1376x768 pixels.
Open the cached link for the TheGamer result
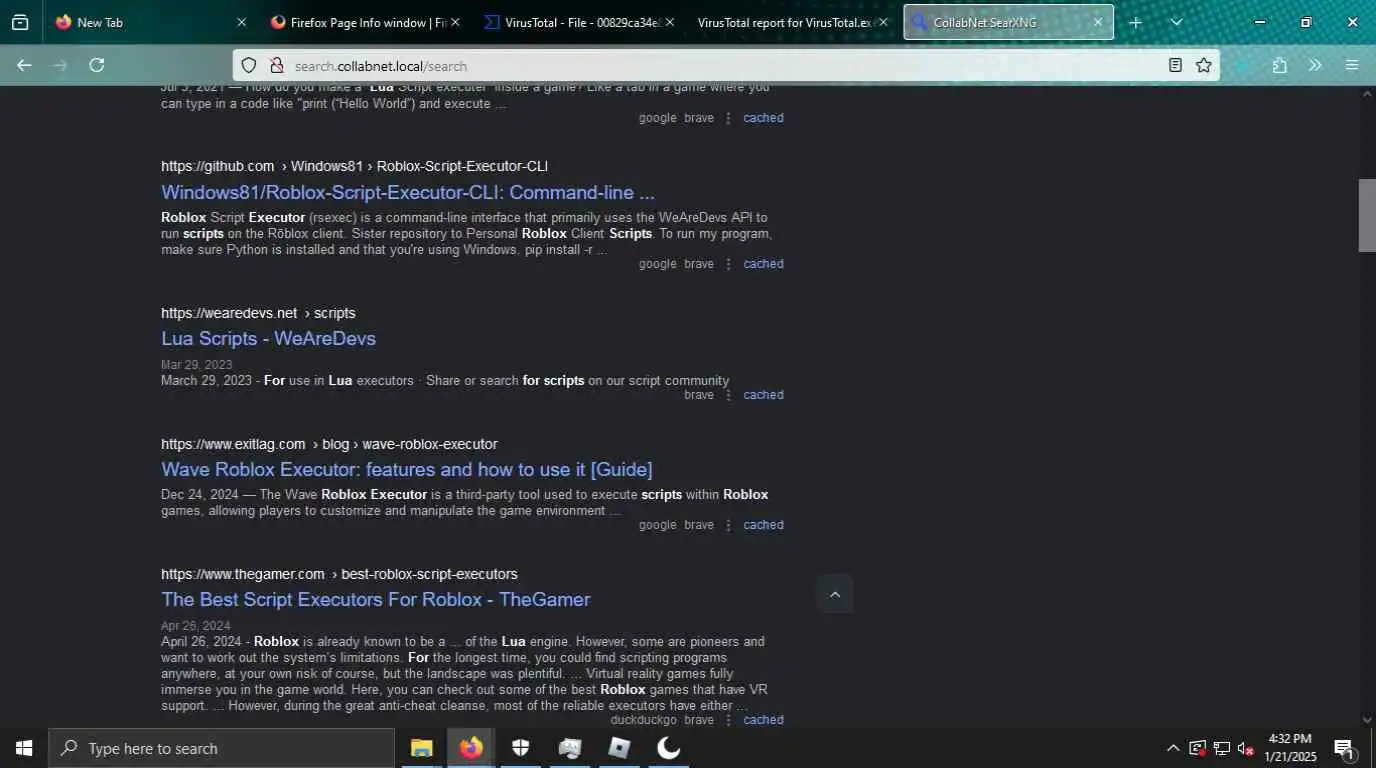(x=763, y=720)
